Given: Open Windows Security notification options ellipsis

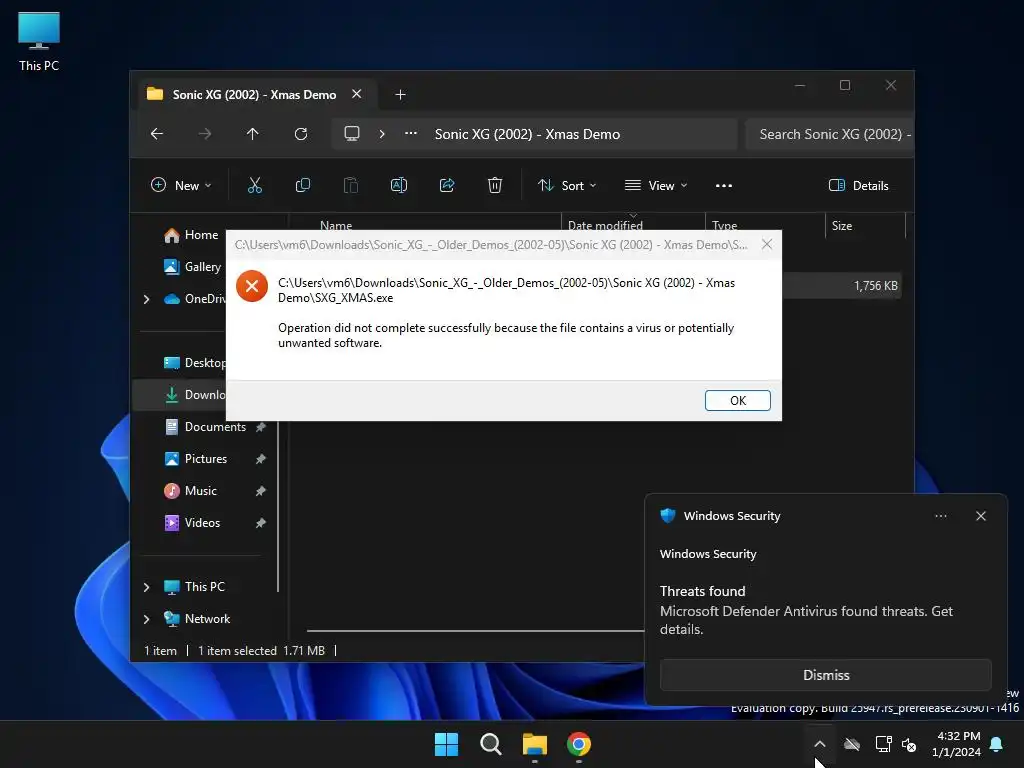Looking at the screenshot, I should (940, 516).
